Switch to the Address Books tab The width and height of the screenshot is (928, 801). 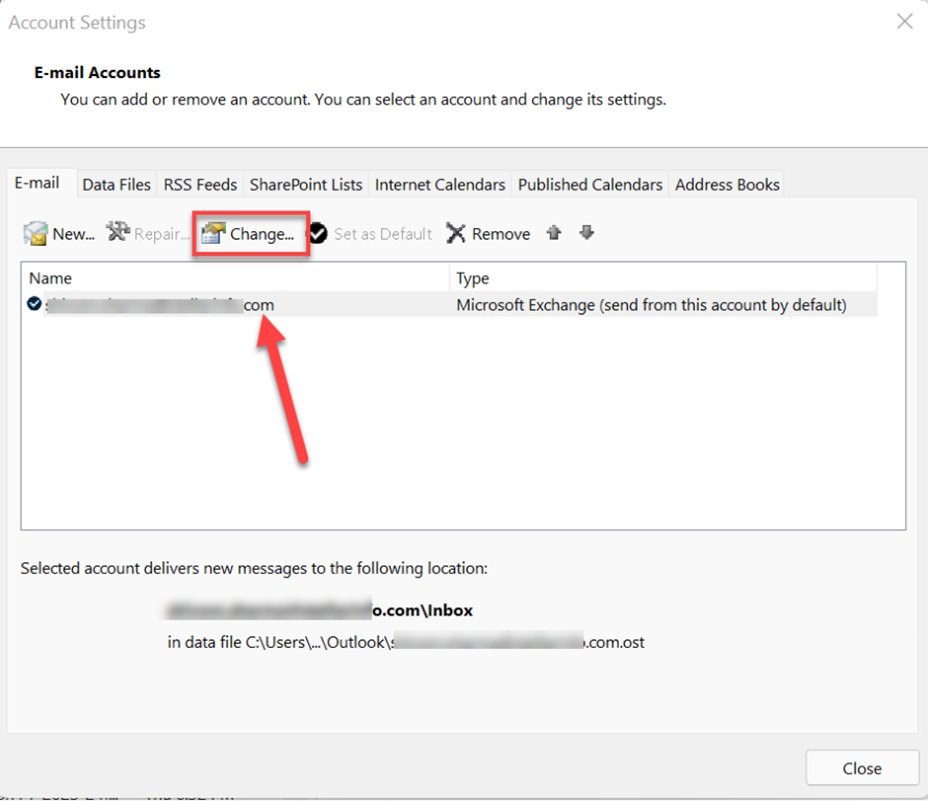point(727,185)
